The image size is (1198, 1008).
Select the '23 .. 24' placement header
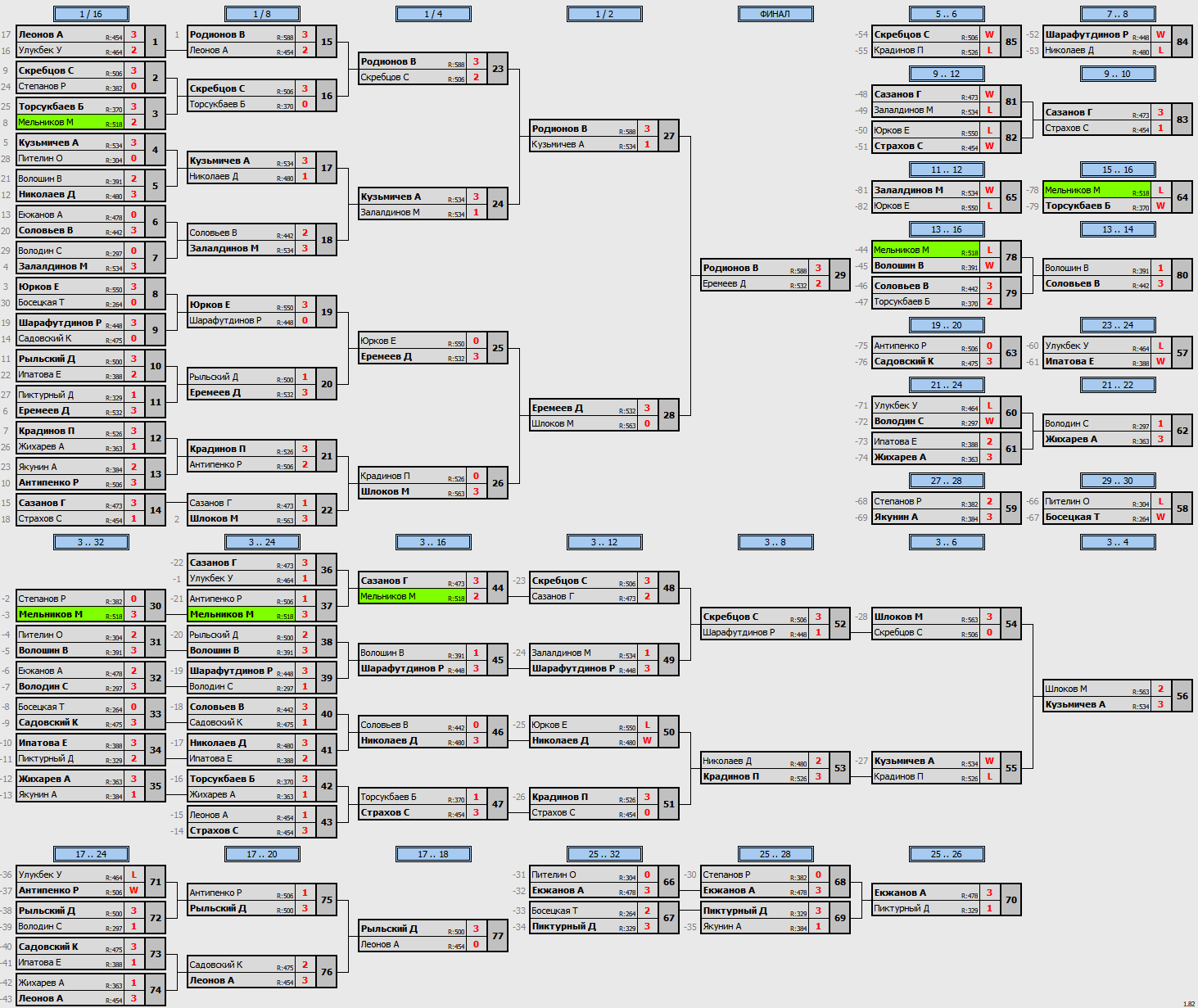[x=1118, y=325]
